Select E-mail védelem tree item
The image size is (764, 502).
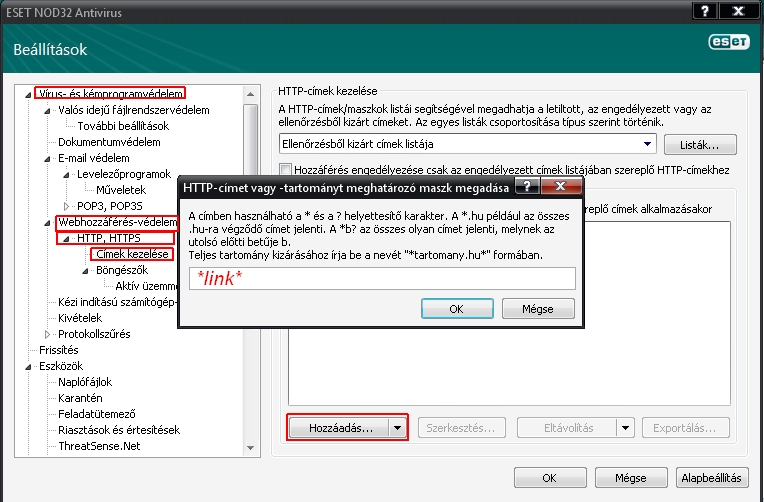tap(94, 158)
